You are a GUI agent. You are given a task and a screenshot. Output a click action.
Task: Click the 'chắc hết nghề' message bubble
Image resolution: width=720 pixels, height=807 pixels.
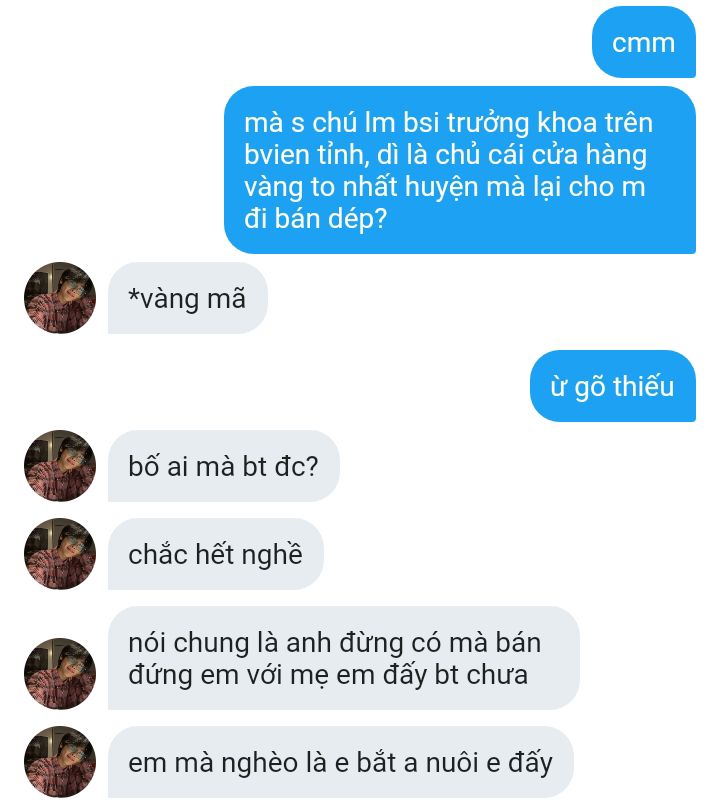tap(216, 554)
